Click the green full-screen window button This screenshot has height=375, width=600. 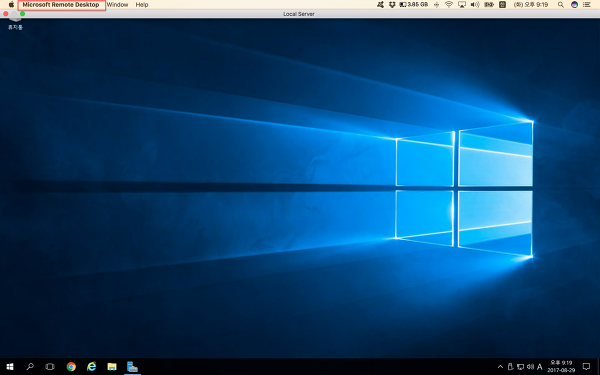coord(23,14)
